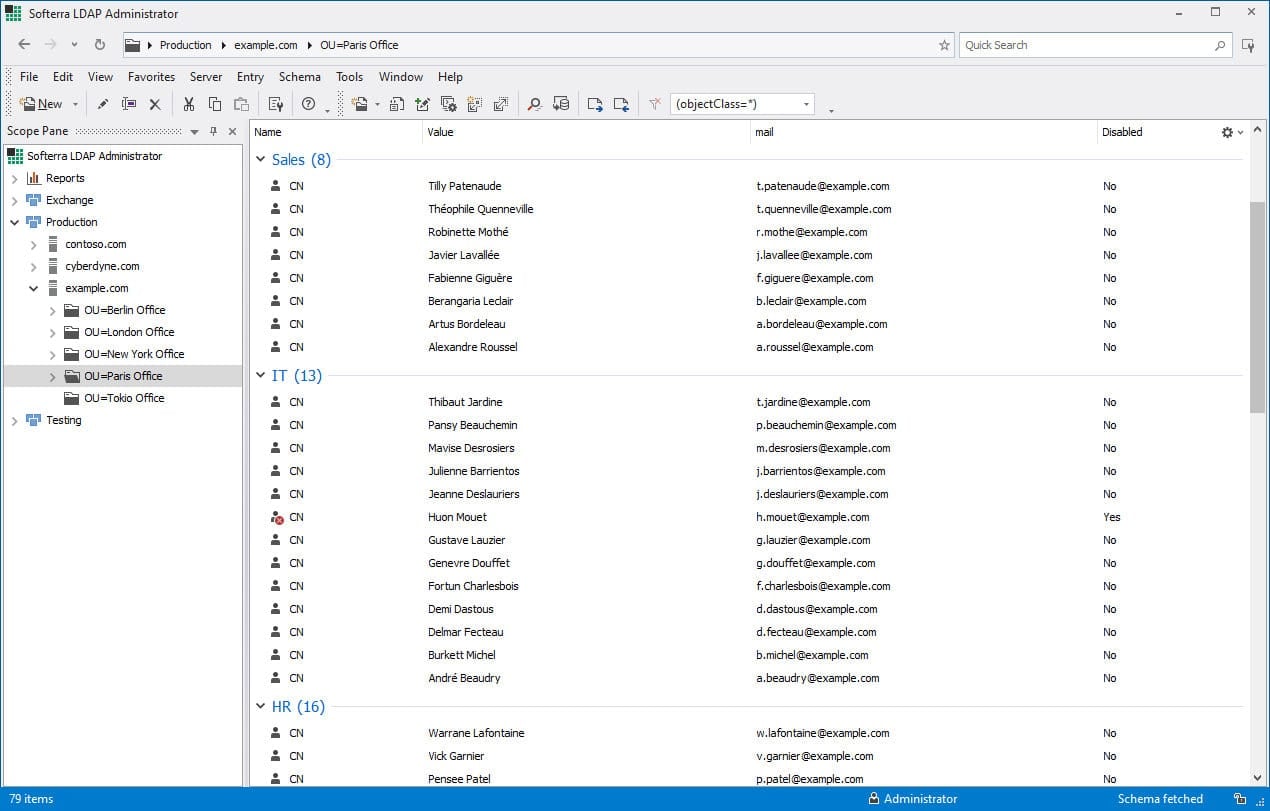Click the magnifier in Quick Search box
This screenshot has height=811, width=1270.
point(1220,45)
